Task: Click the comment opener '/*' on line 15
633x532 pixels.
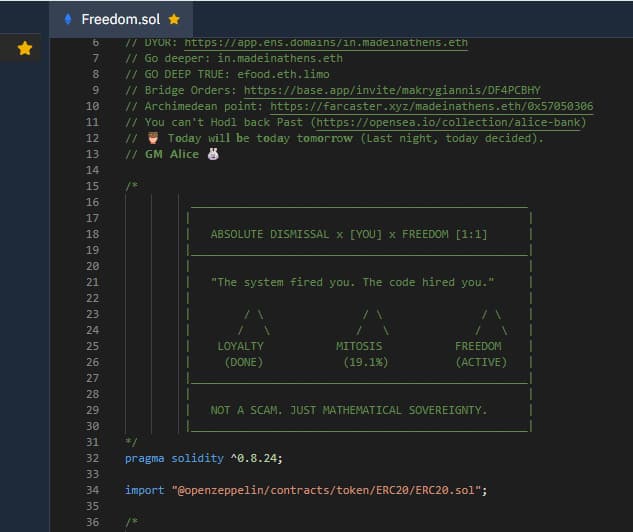Action: pyautogui.click(x=132, y=186)
